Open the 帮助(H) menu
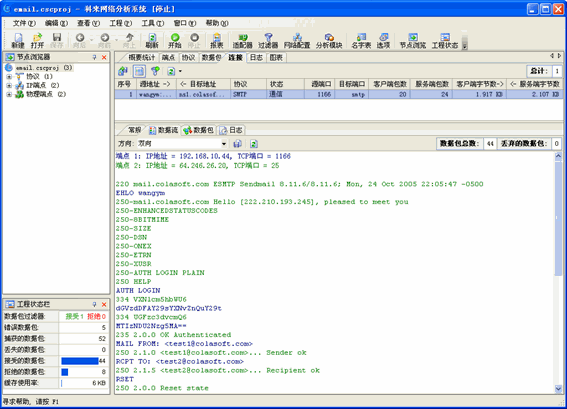567x409 pixels. pyautogui.click(x=217, y=23)
